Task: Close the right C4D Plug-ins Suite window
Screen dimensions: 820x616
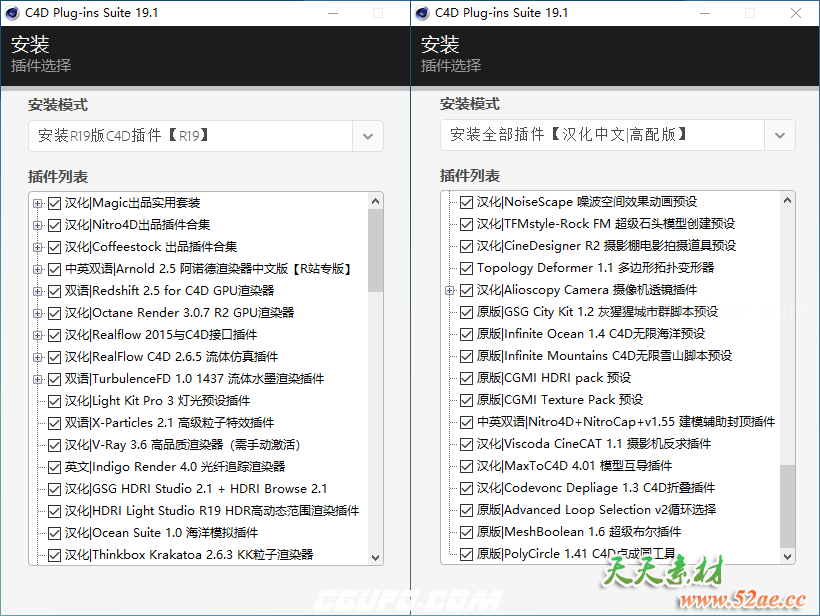Action: coord(796,13)
